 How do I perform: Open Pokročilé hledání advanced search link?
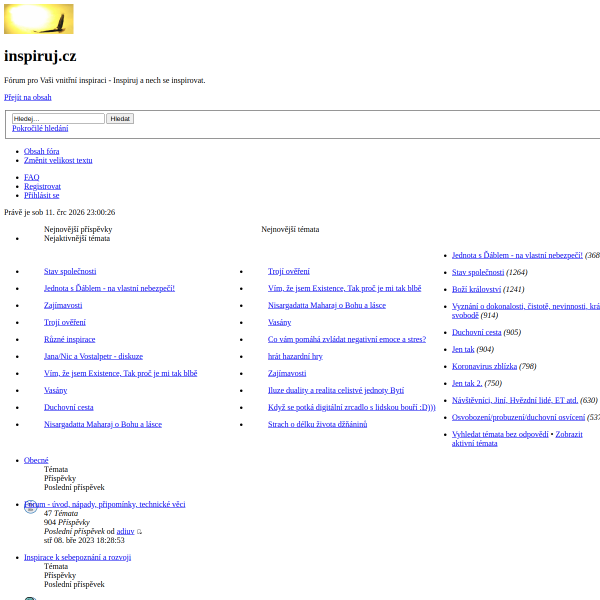pyautogui.click(x=40, y=128)
